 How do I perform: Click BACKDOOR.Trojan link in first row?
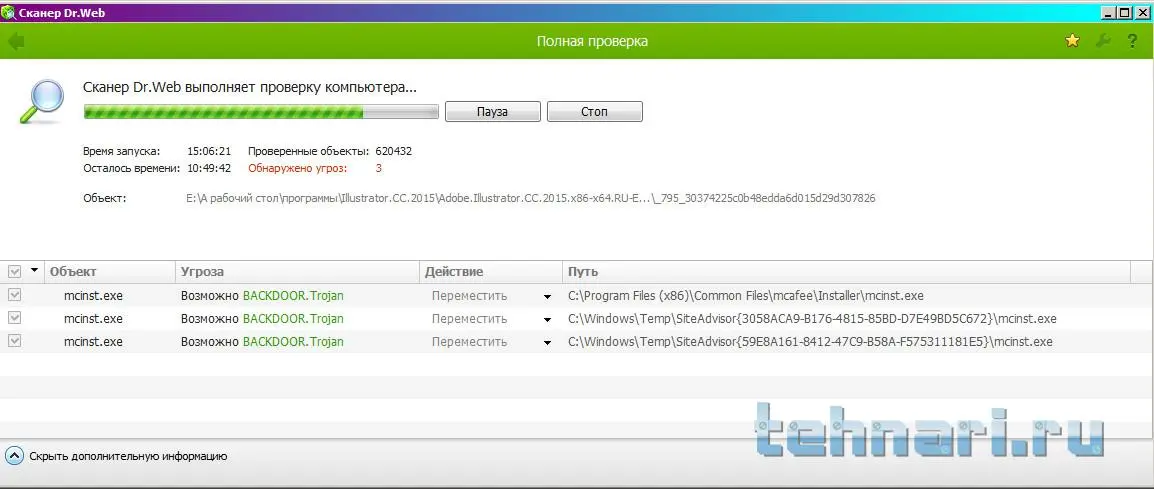pyautogui.click(x=293, y=296)
